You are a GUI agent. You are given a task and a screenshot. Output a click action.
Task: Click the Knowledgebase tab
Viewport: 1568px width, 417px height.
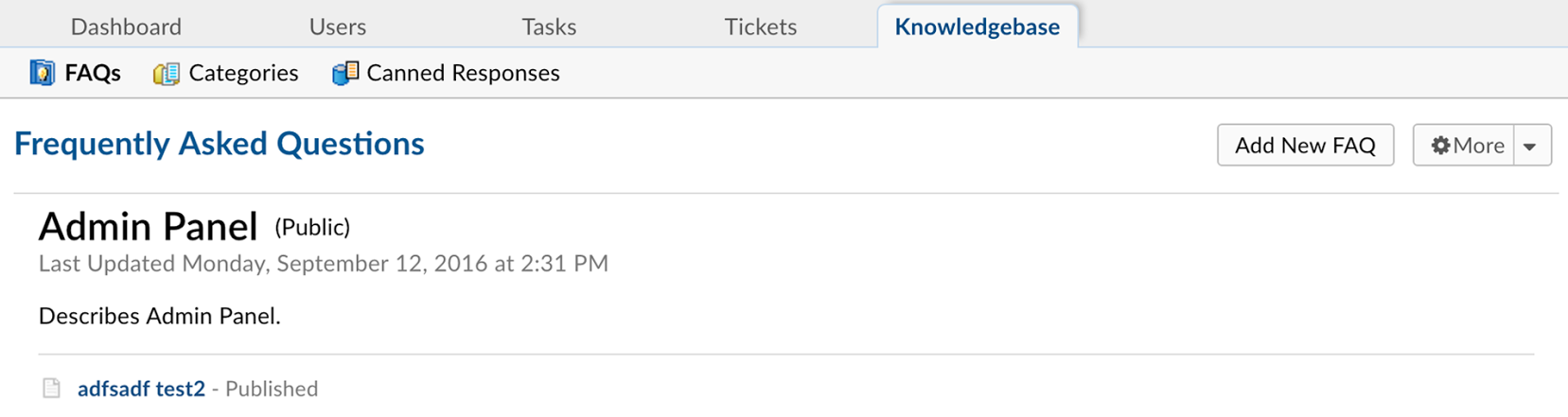click(977, 26)
